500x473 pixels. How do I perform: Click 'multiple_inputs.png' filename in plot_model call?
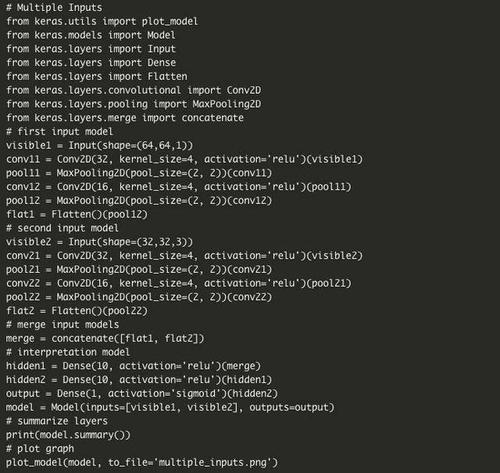pos(213,463)
